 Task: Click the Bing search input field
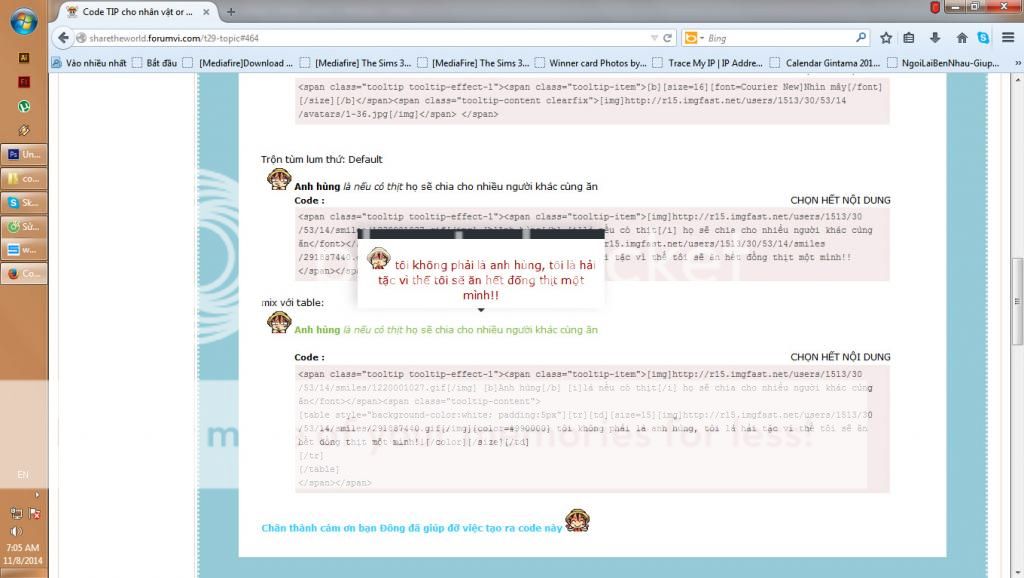point(781,38)
